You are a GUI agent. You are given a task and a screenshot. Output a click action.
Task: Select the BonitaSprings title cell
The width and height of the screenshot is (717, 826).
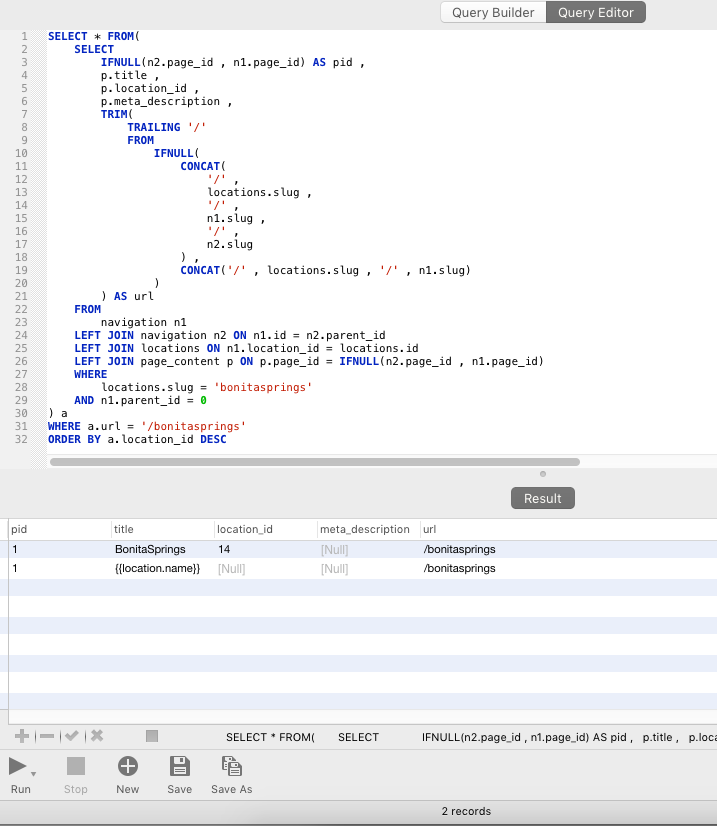tap(150, 549)
